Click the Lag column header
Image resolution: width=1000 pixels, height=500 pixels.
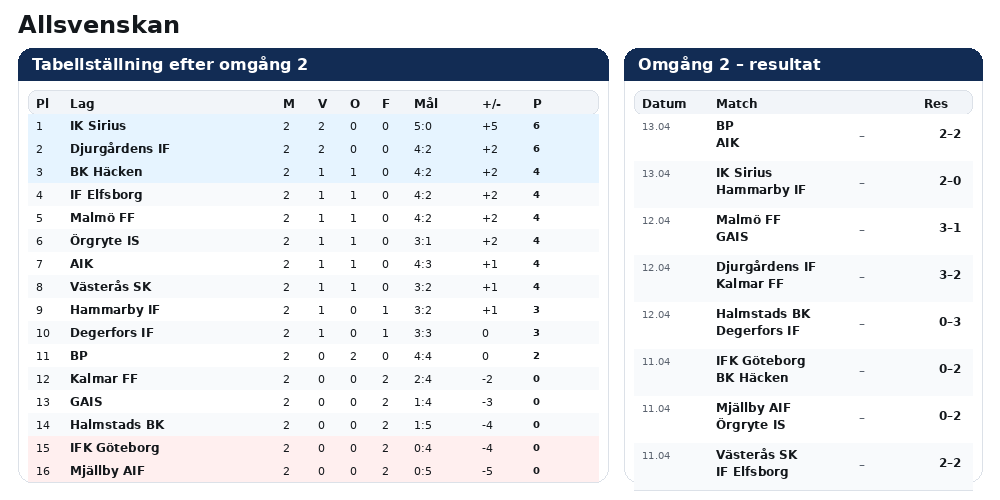pos(82,104)
